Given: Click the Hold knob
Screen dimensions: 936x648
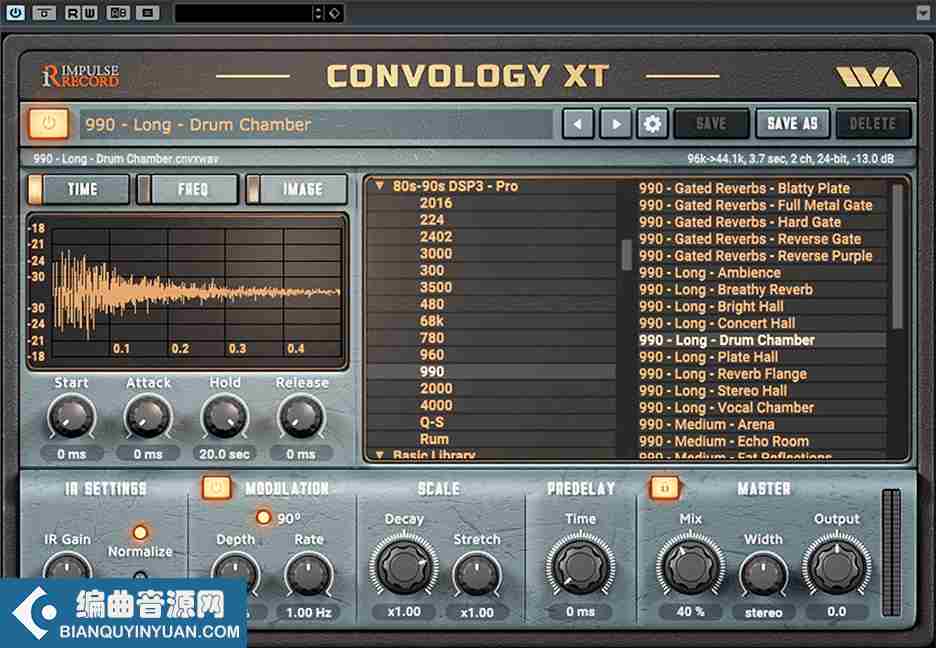Looking at the screenshot, I should [224, 416].
